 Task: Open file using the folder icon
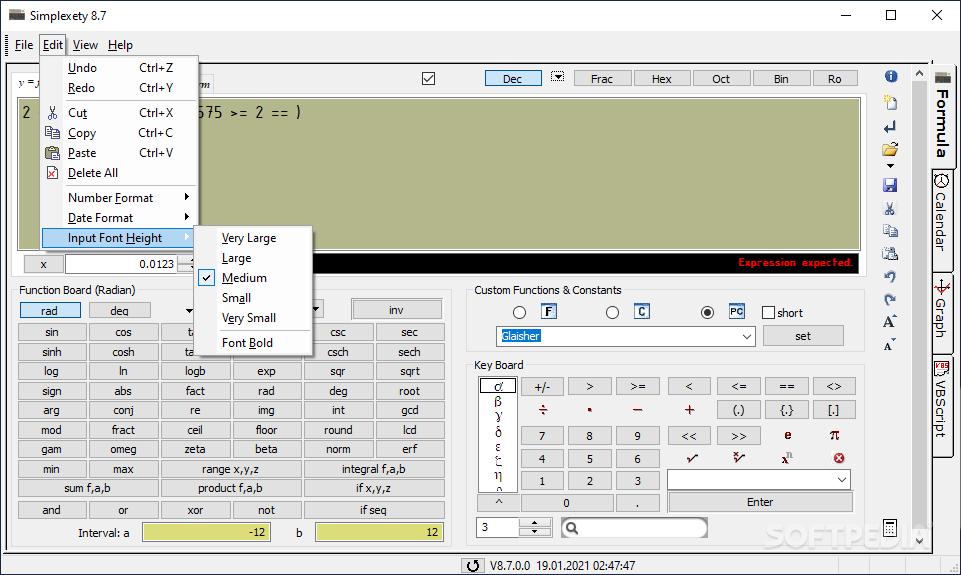click(x=890, y=149)
